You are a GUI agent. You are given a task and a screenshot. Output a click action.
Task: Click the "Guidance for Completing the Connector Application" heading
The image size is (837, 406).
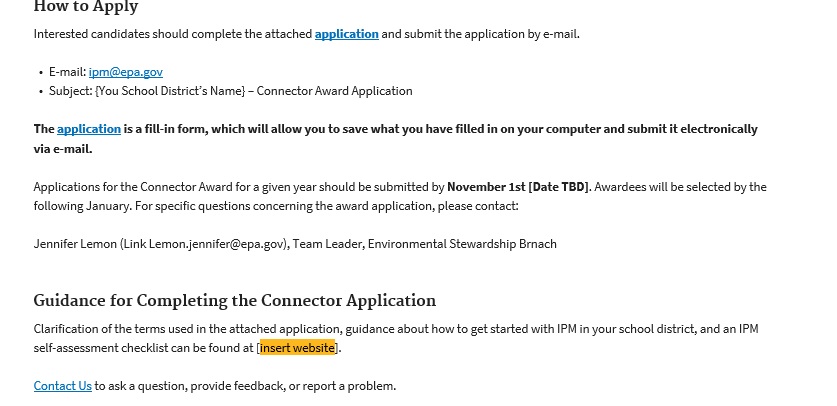pos(234,301)
